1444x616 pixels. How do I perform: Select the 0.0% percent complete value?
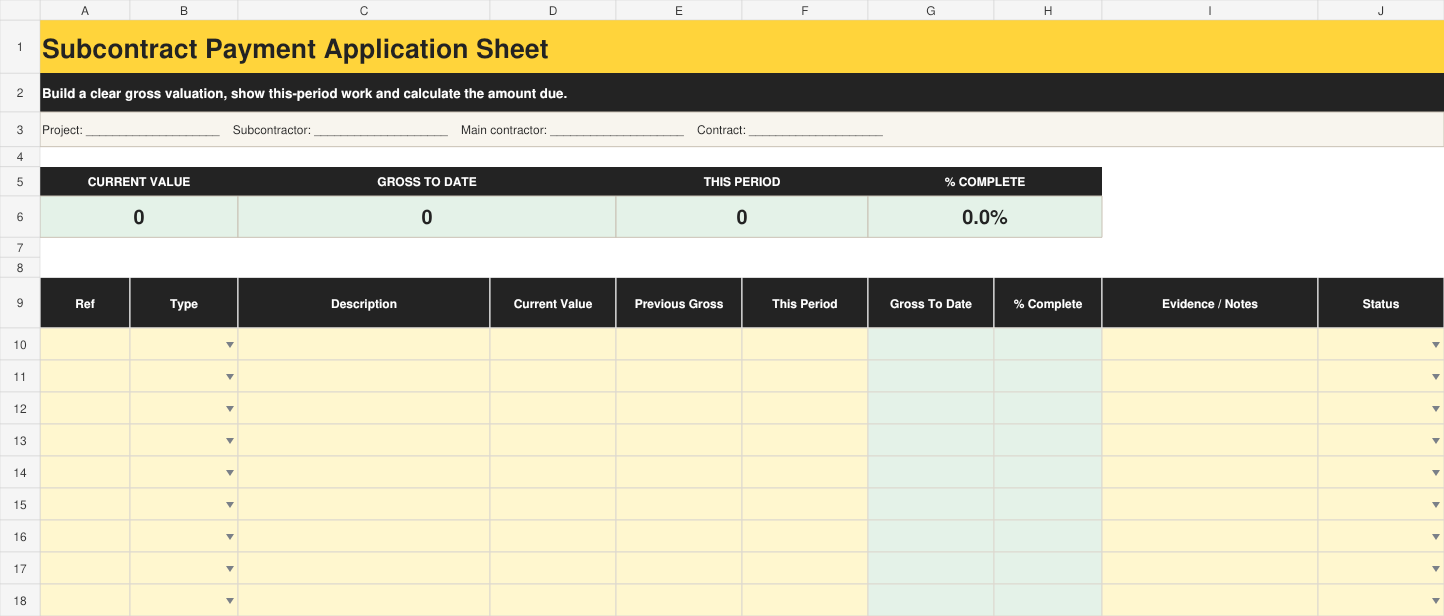tap(985, 217)
